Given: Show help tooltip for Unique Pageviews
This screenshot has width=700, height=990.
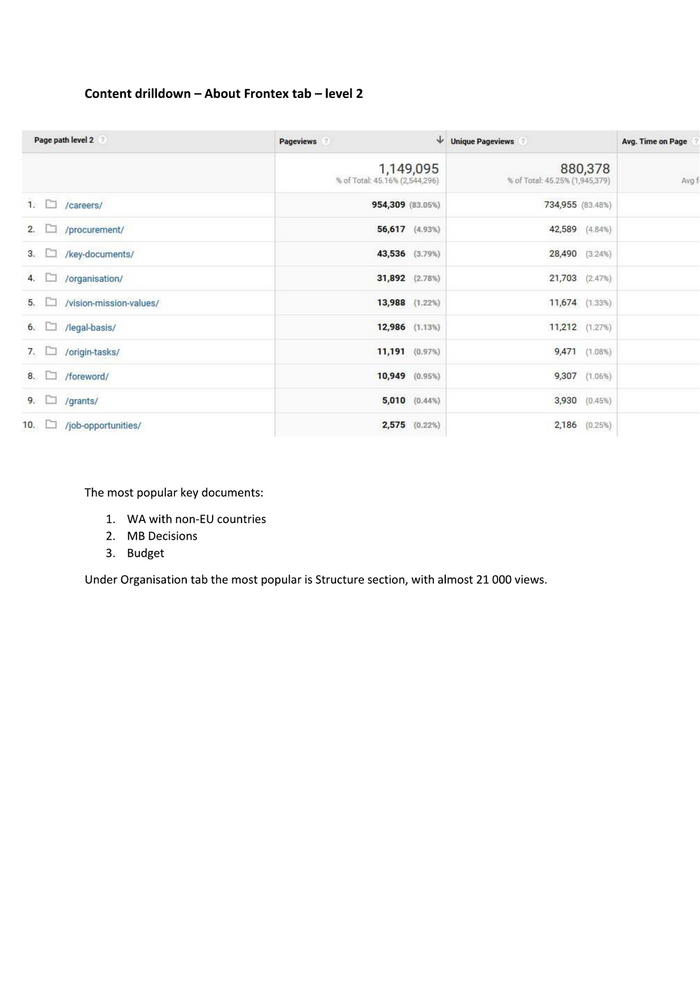Looking at the screenshot, I should 525,142.
